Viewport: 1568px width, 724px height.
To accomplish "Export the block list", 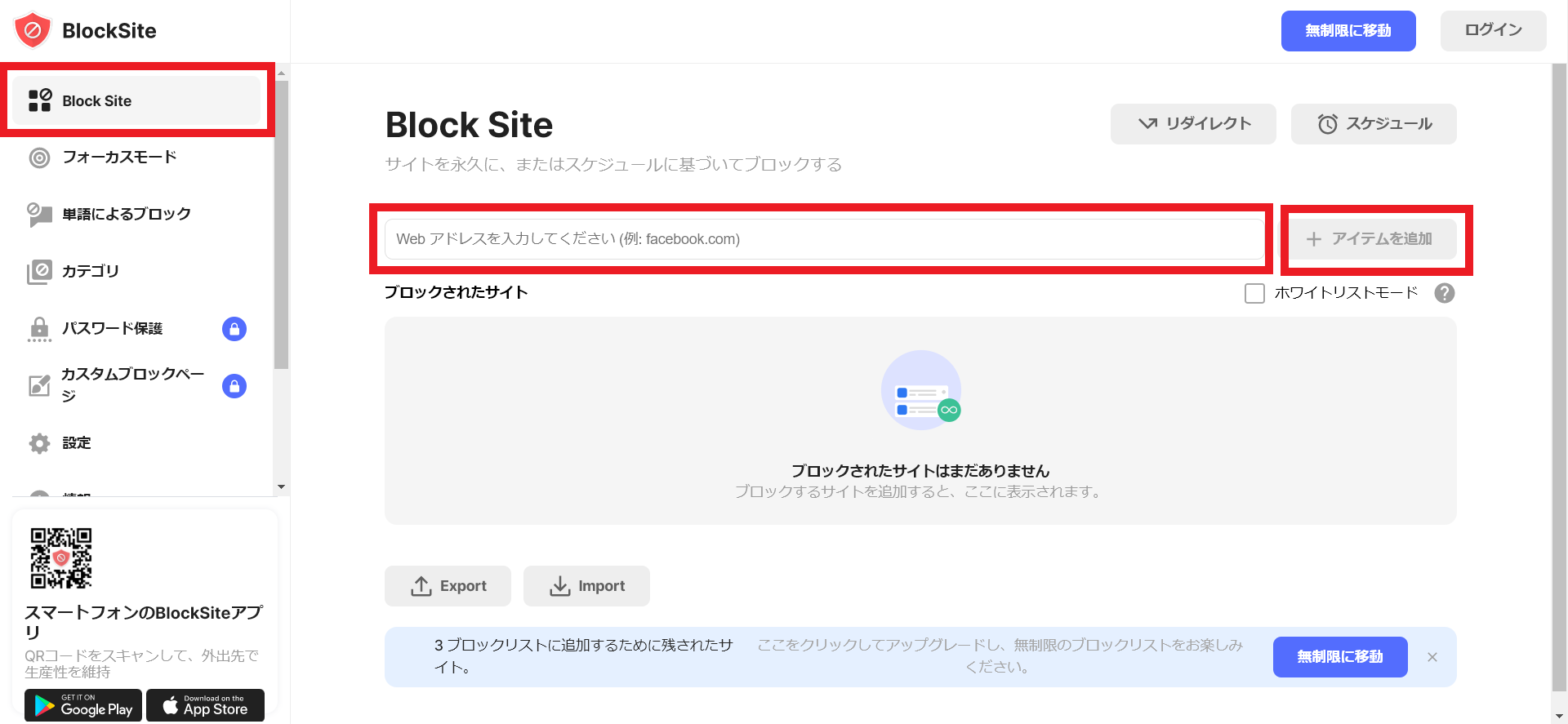I will click(448, 586).
